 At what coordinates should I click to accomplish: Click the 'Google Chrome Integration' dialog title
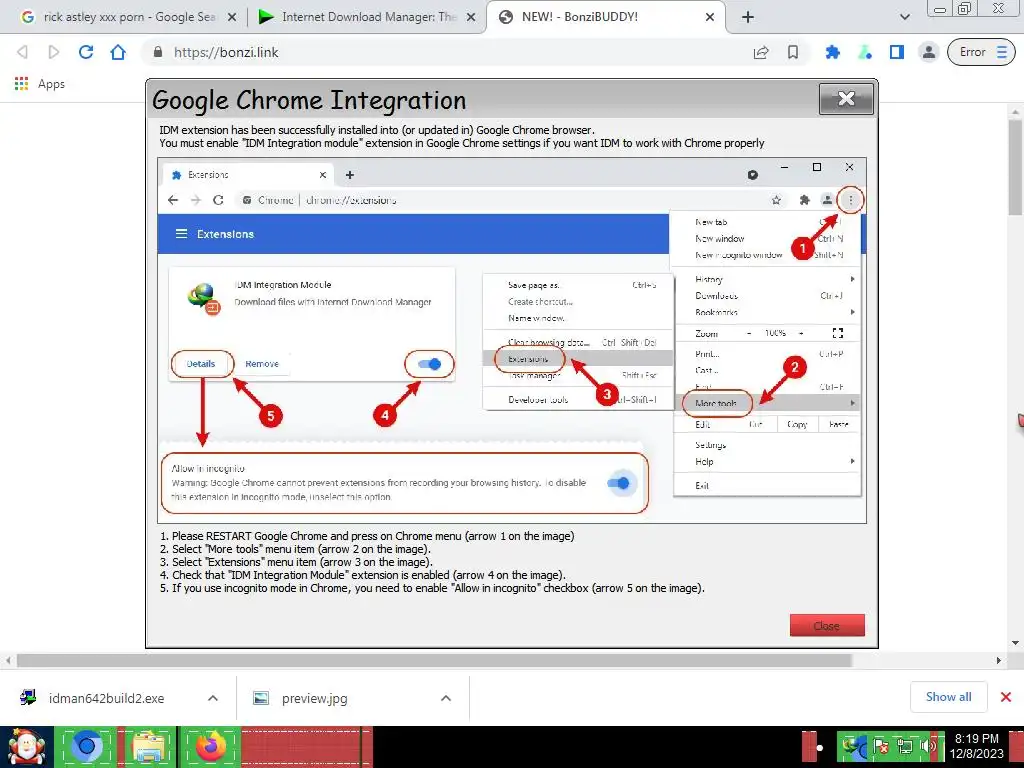coord(309,100)
